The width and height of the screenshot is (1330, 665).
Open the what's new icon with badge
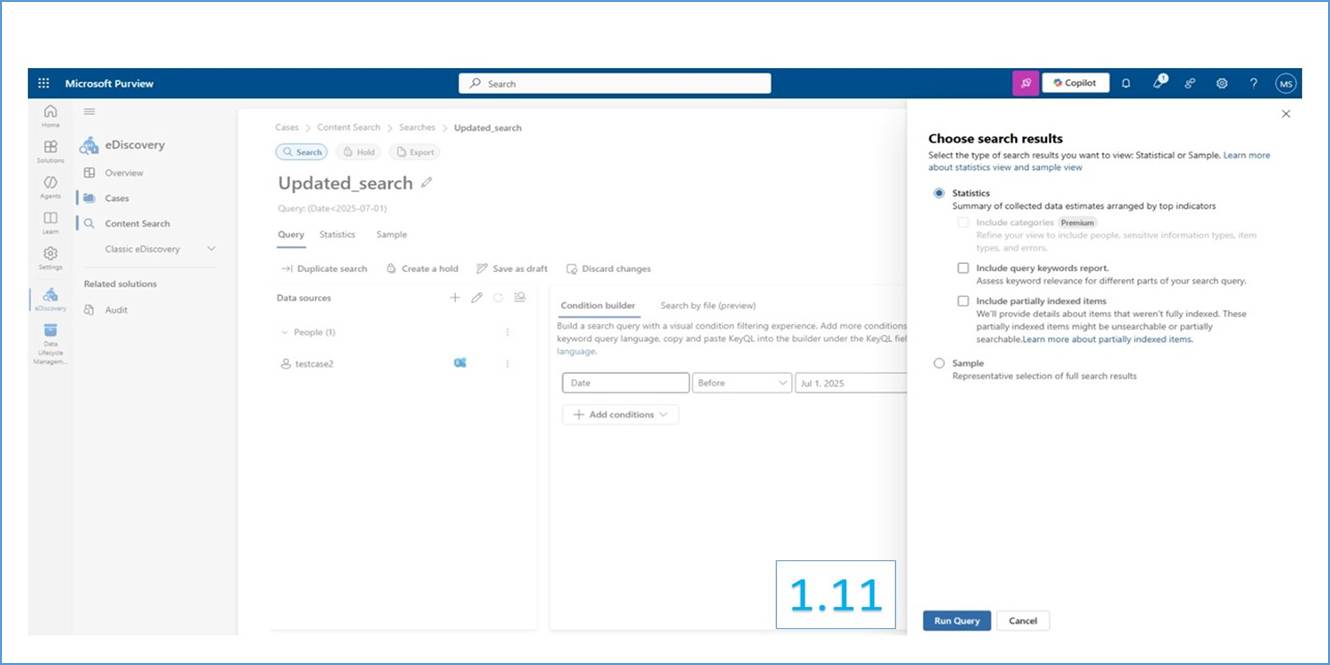(1158, 83)
